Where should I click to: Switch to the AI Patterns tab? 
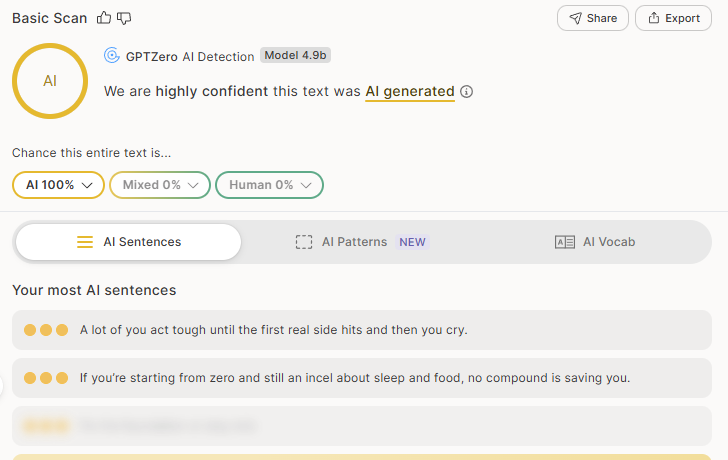pos(362,242)
